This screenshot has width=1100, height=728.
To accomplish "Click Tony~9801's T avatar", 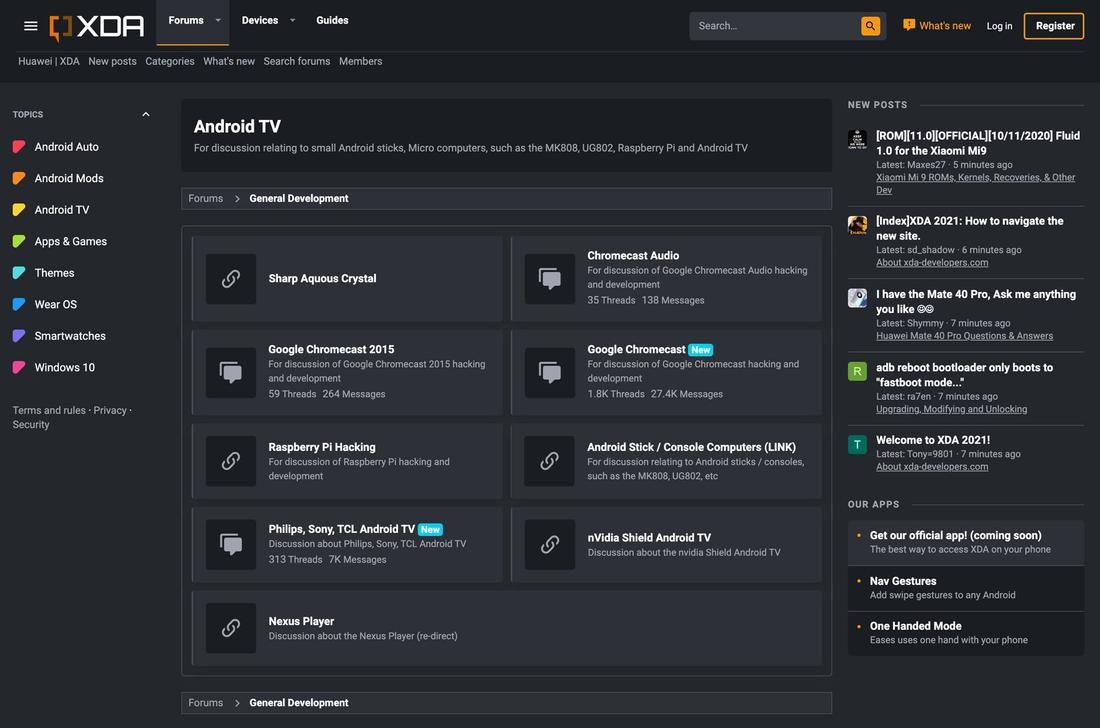I will (857, 444).
